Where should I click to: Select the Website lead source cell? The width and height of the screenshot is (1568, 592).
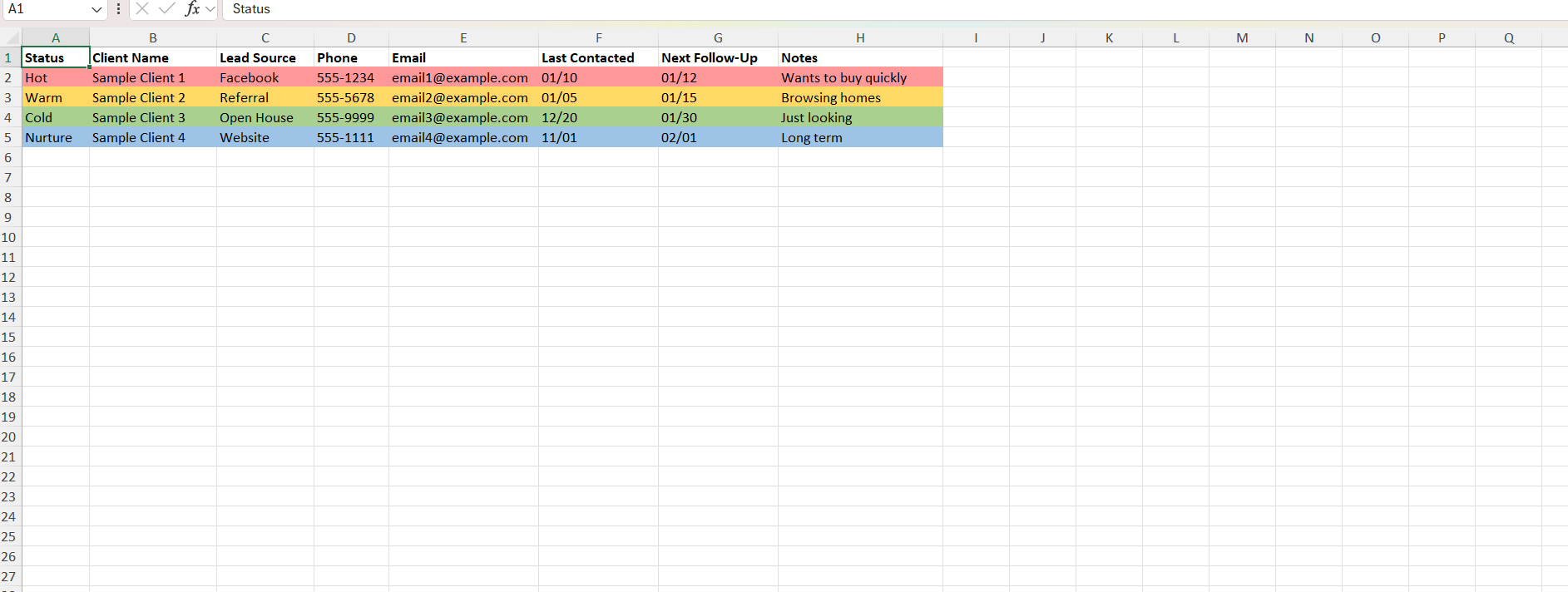pyautogui.click(x=265, y=137)
